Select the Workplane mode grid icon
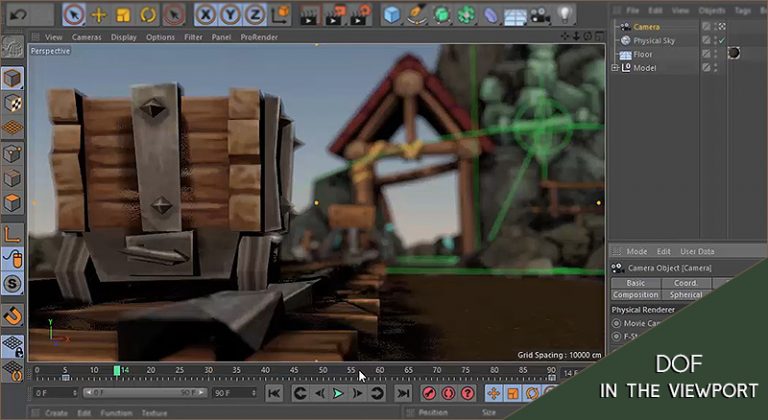Viewport: 768px width, 420px height. point(12,127)
